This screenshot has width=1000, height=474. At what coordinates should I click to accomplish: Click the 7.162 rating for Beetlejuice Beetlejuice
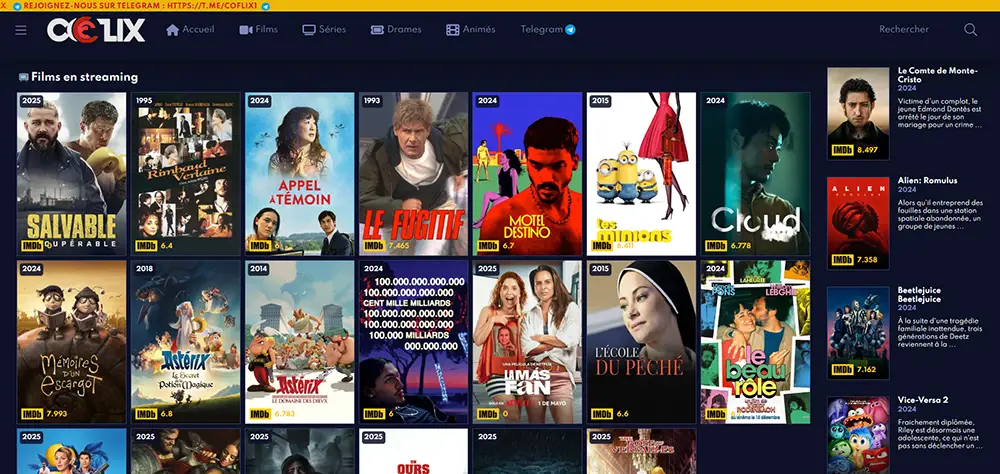867,369
